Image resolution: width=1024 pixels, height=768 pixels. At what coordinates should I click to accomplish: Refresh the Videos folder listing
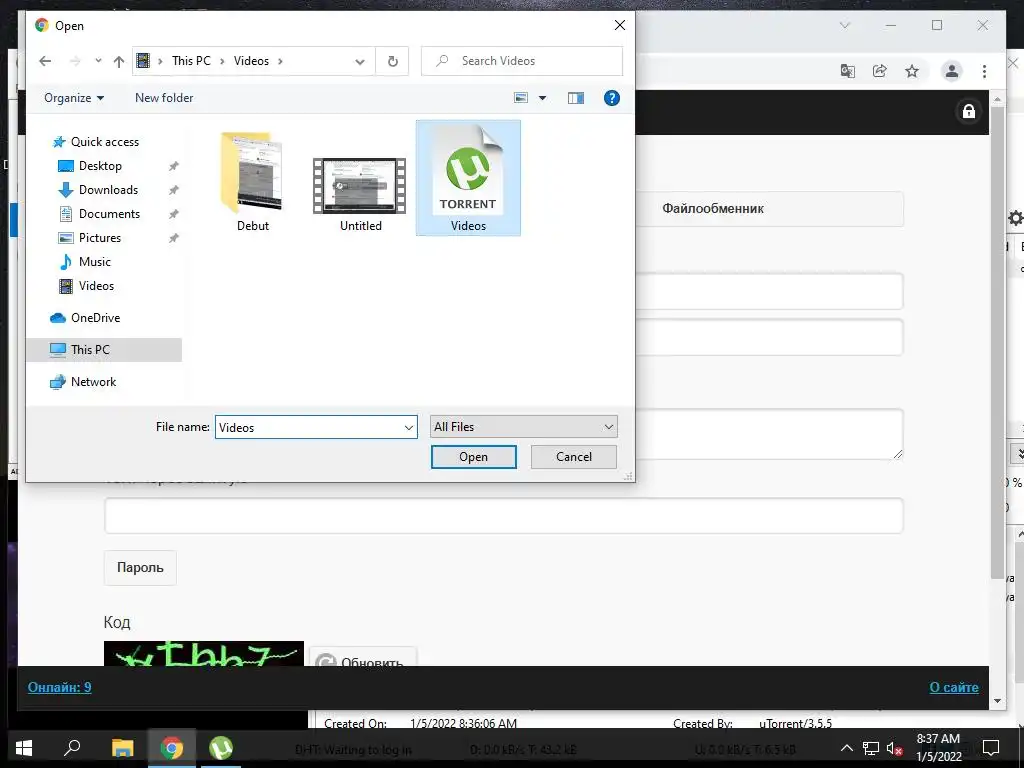[x=392, y=61]
